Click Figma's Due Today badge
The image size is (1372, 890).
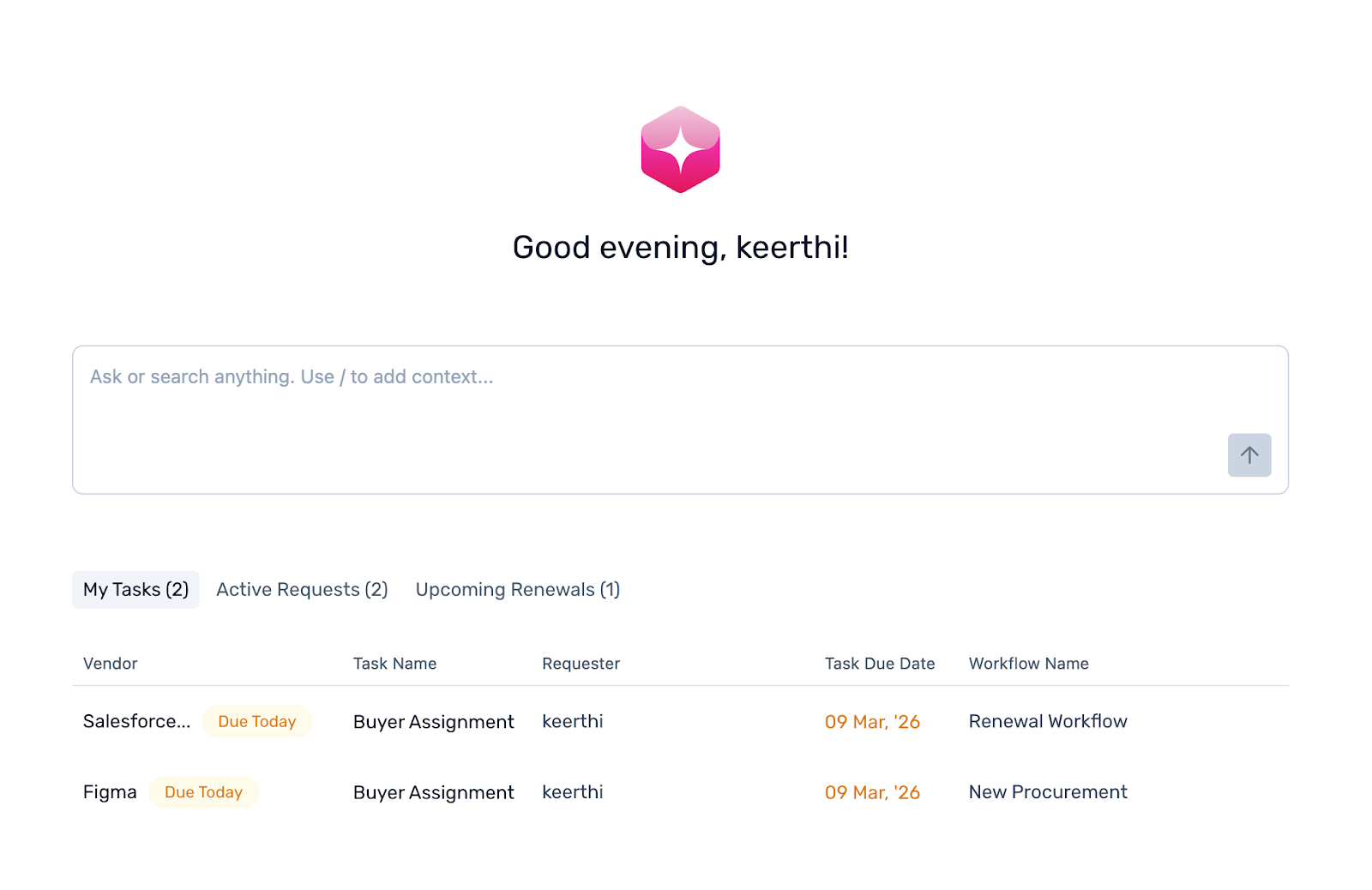(203, 792)
